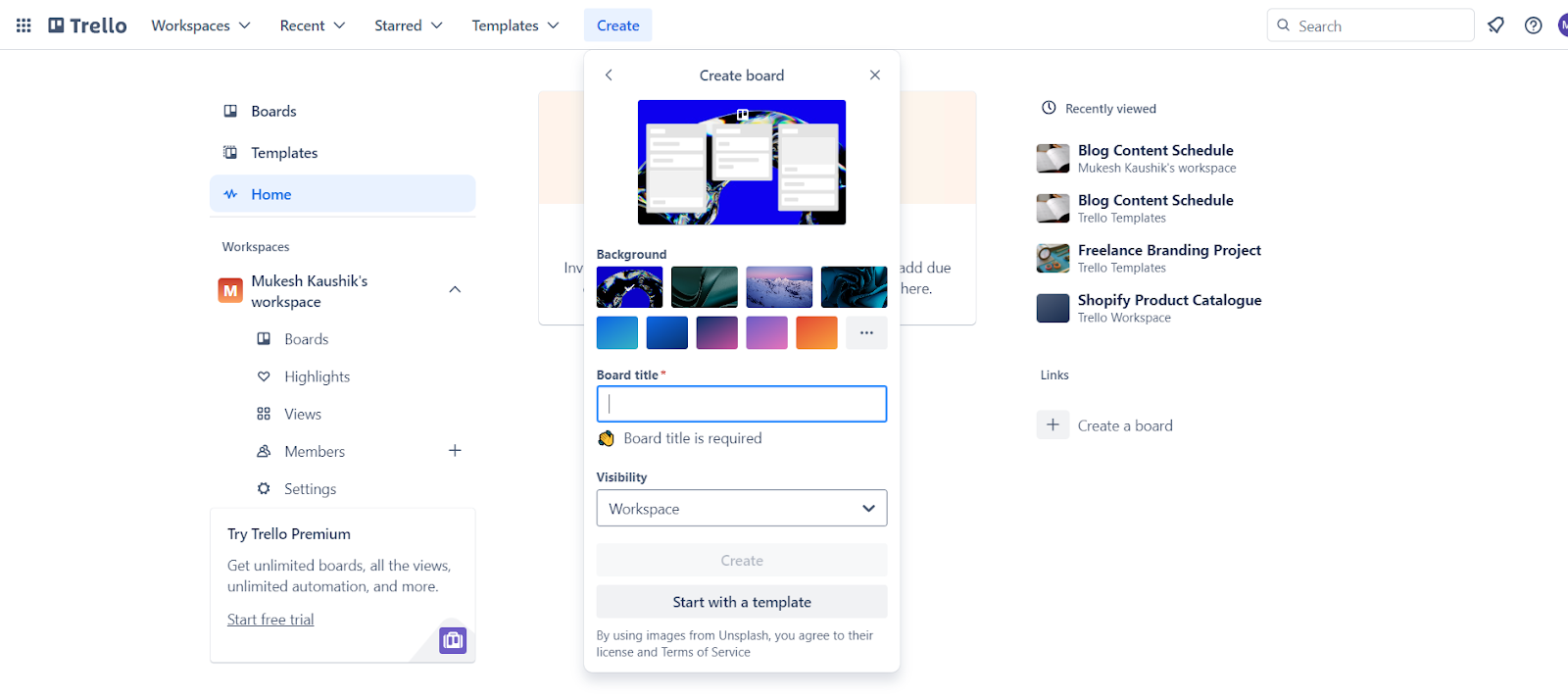Click the Try Trello Premium heading
The image size is (1568, 698).
click(x=289, y=533)
